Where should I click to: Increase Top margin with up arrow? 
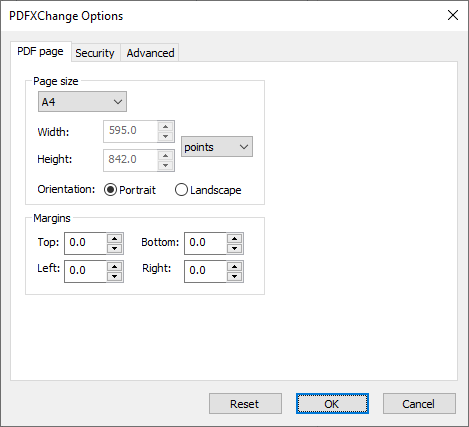pyautogui.click(x=115, y=238)
